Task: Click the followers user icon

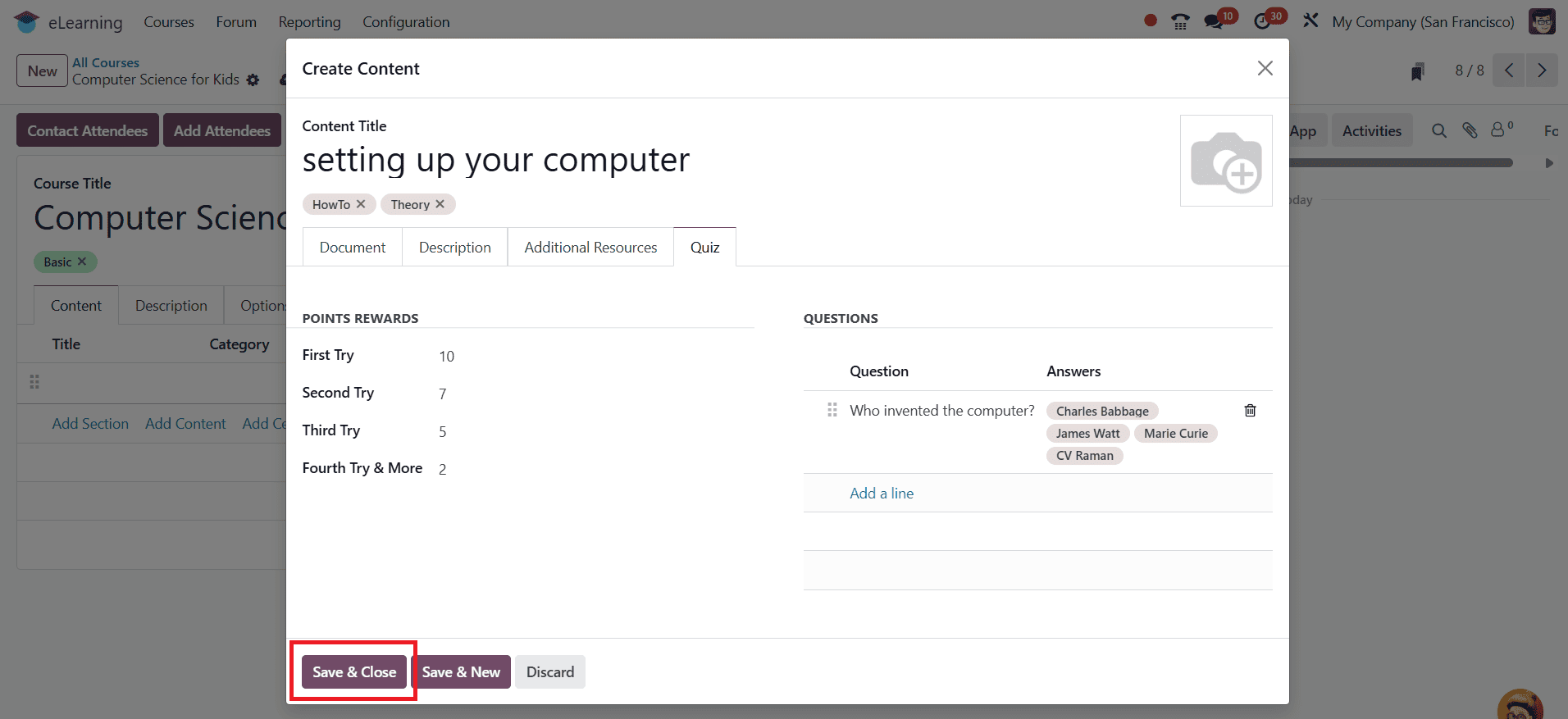Action: pyautogui.click(x=1498, y=130)
